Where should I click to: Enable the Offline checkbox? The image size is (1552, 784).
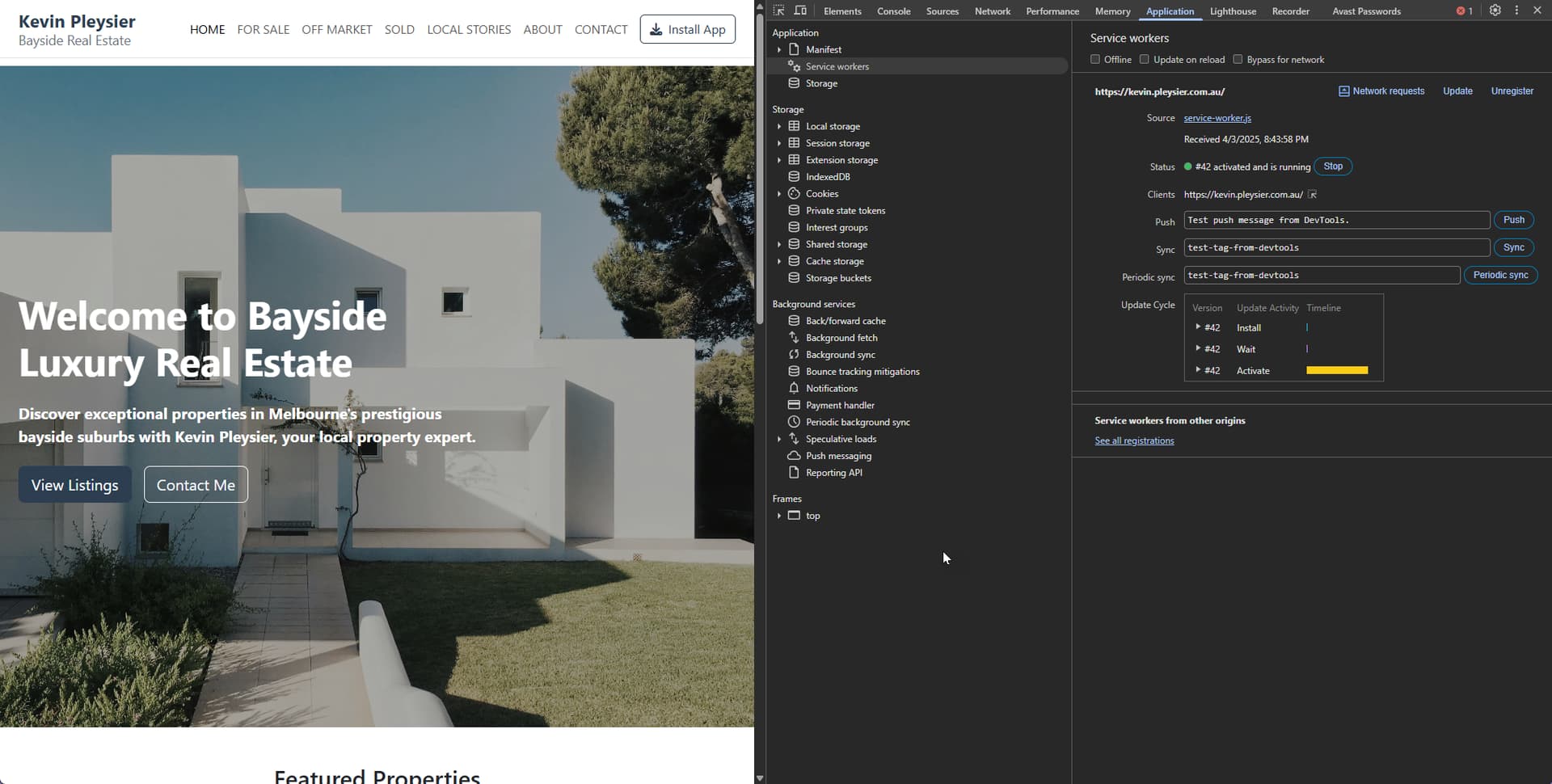pyautogui.click(x=1095, y=60)
